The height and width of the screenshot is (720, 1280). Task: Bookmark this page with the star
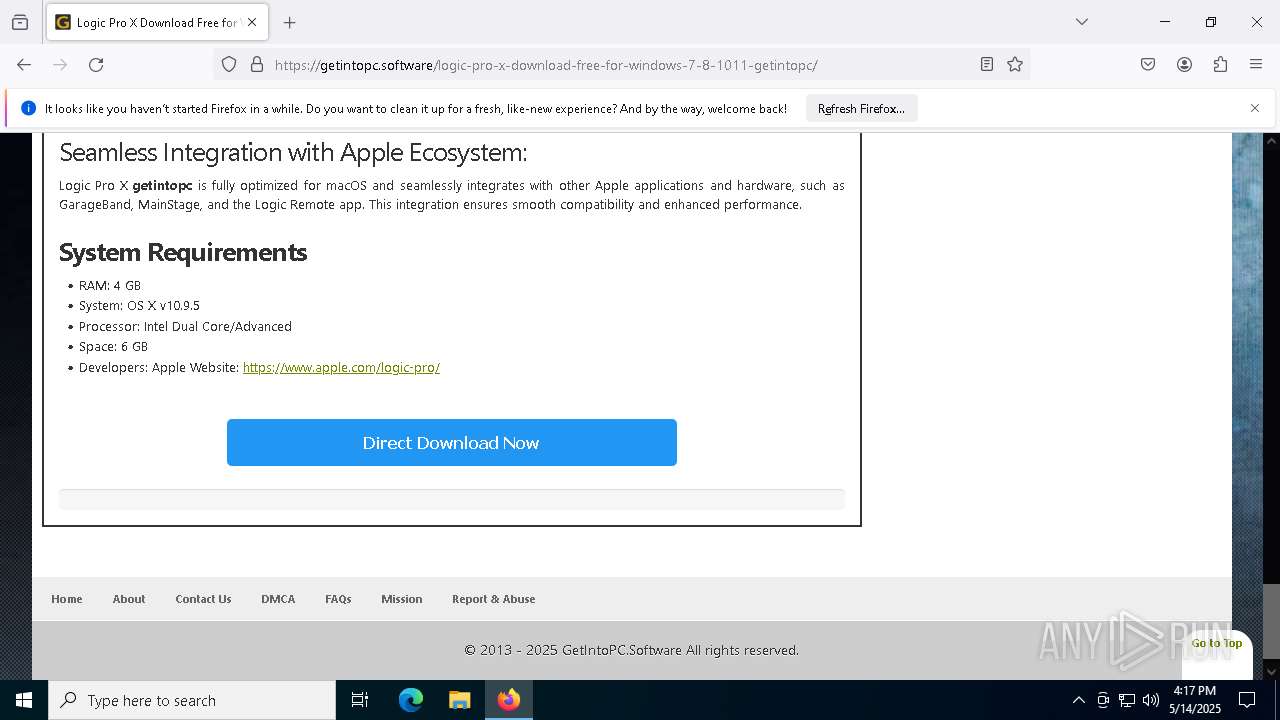(x=1015, y=65)
